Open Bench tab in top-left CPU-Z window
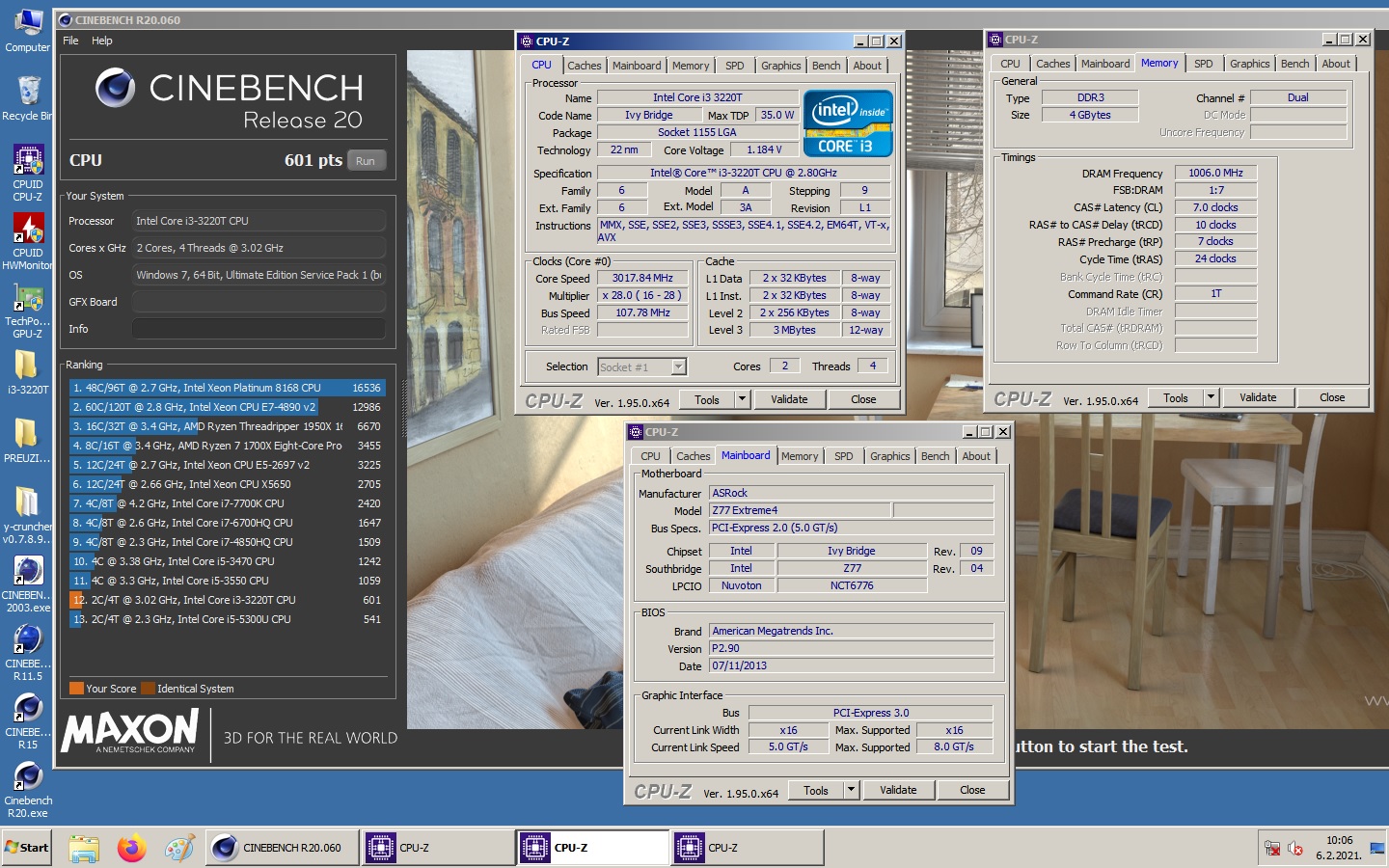This screenshot has height=868, width=1389. coord(826,66)
